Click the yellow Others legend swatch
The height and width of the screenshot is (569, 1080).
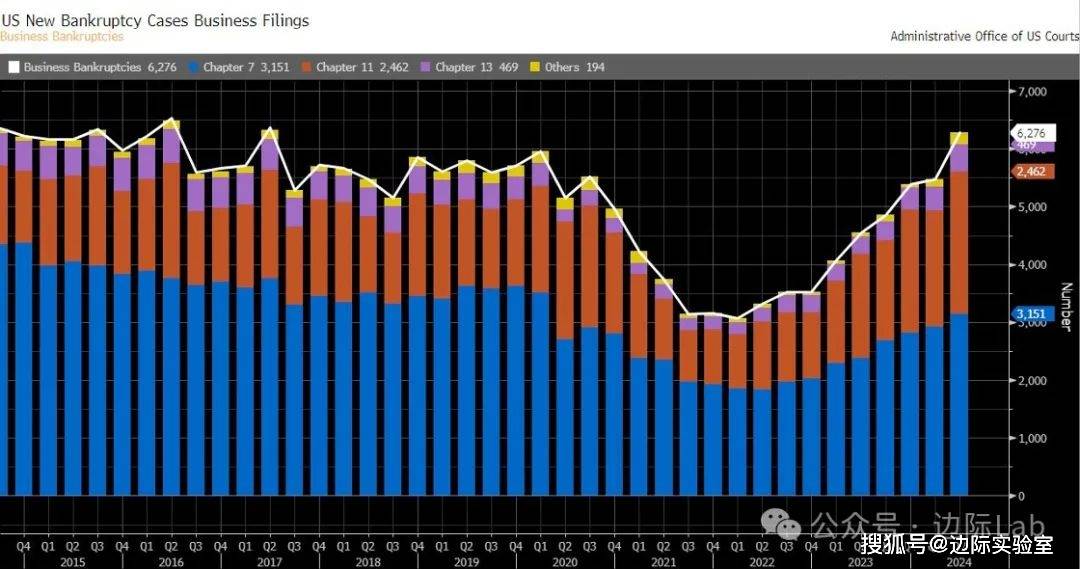pyautogui.click(x=535, y=68)
